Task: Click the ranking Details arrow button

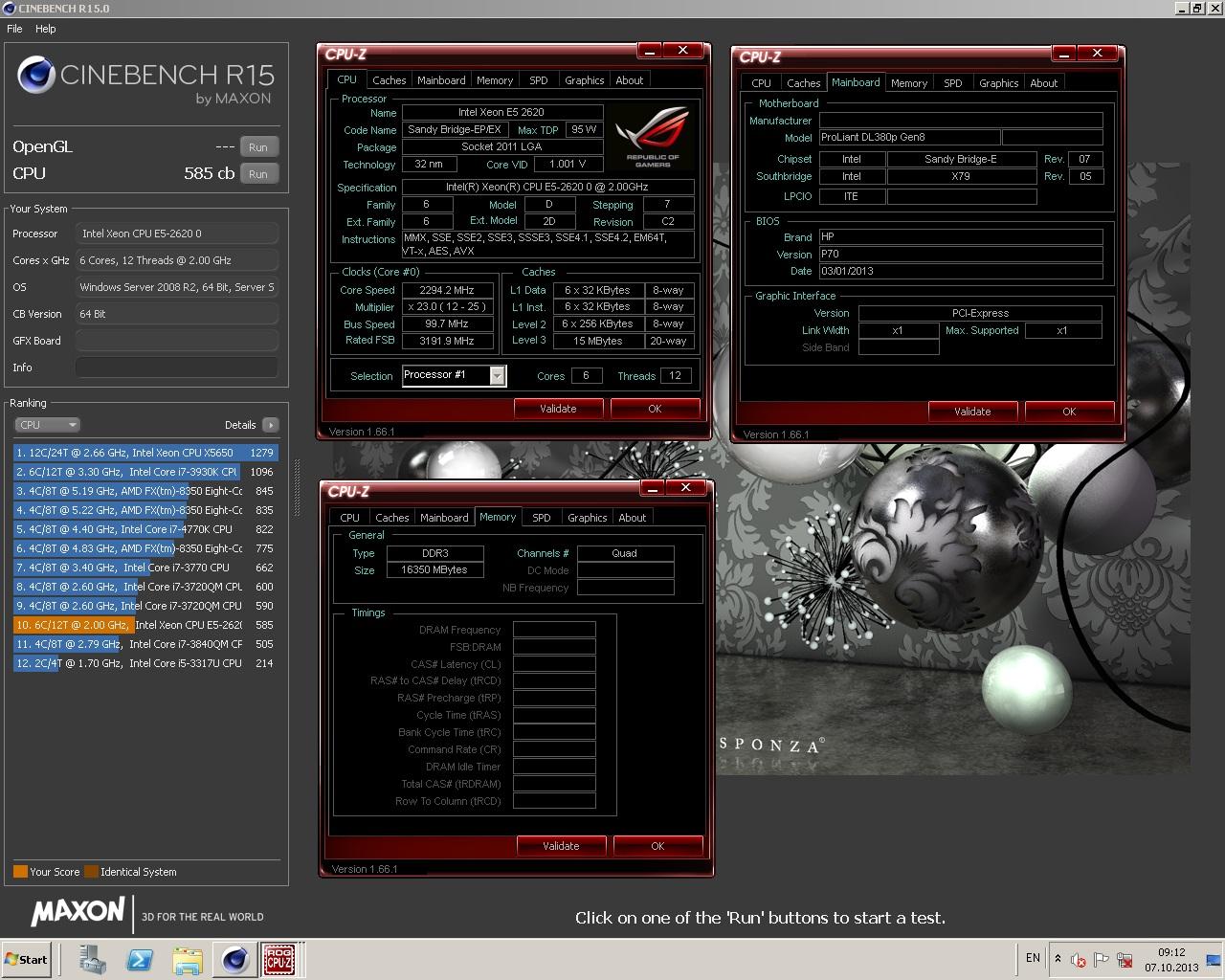Action: [x=270, y=425]
